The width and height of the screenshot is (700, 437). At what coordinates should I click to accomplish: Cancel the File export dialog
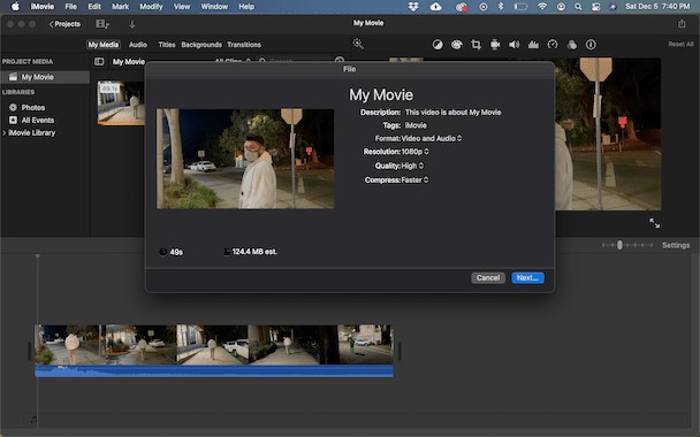pyautogui.click(x=488, y=278)
